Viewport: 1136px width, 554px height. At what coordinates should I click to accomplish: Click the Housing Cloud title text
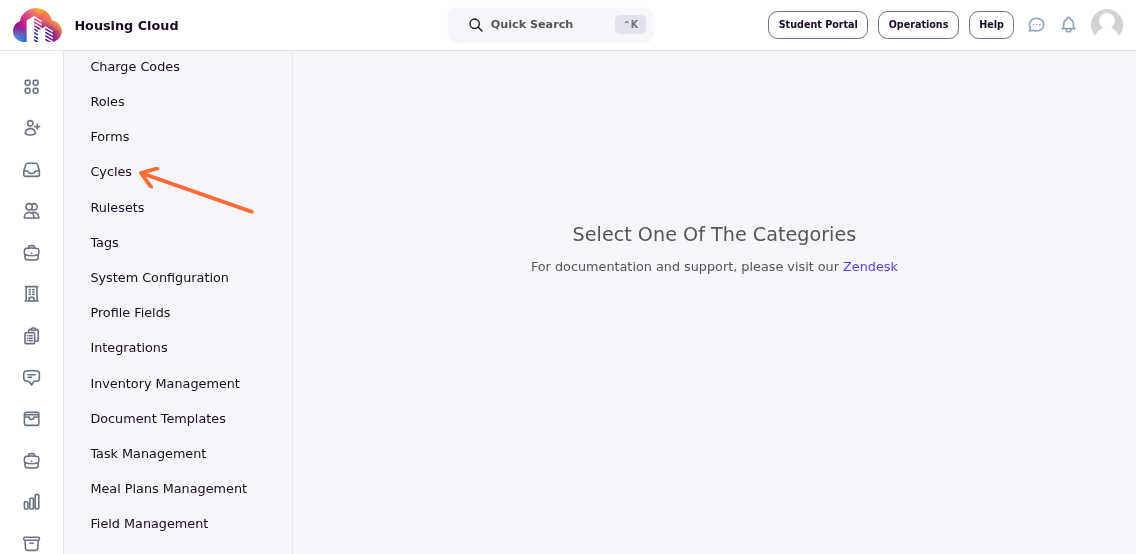click(126, 25)
